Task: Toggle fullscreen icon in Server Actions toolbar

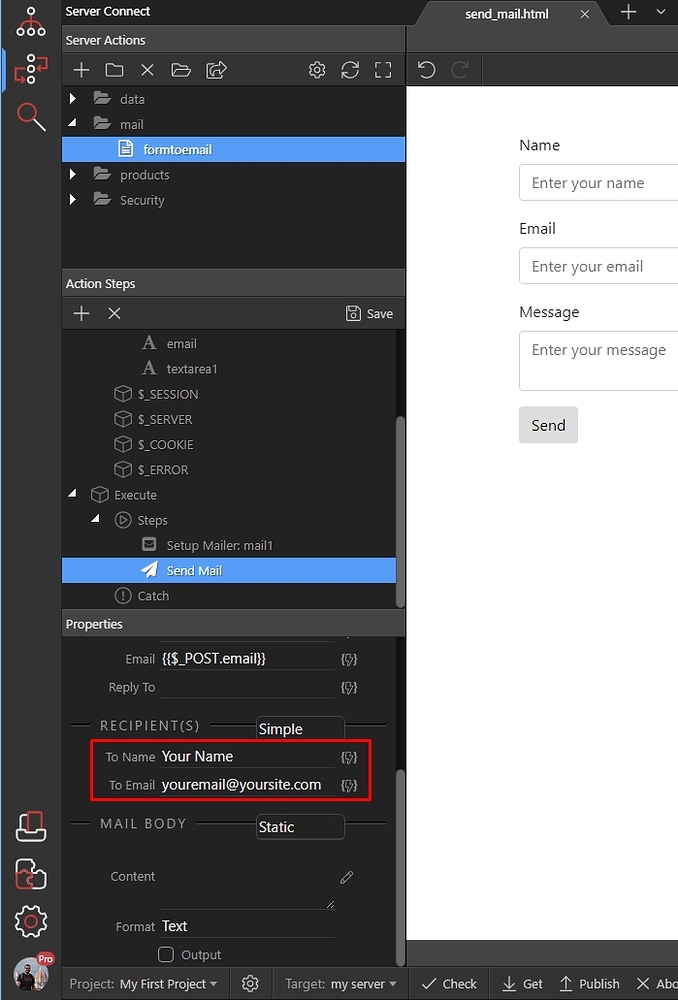Action: coord(383,70)
